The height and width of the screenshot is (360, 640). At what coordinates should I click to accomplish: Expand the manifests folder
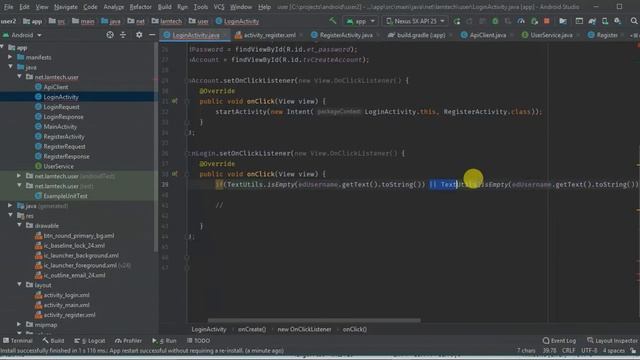click(x=10, y=57)
